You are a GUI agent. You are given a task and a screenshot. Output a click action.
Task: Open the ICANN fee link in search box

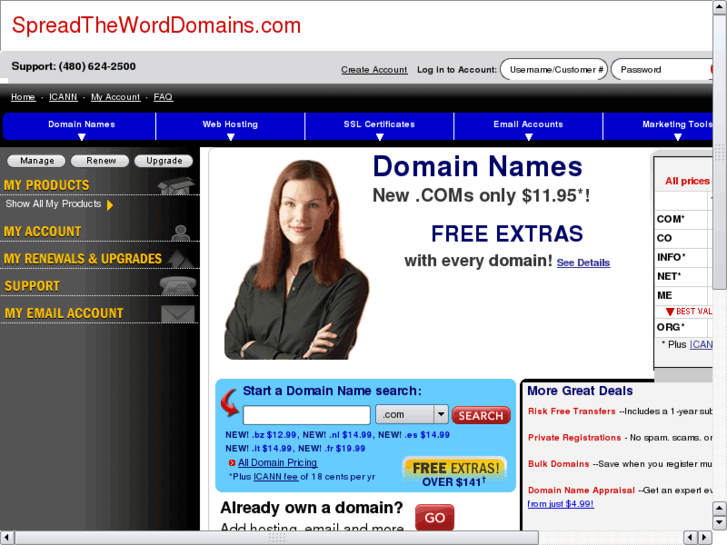[275, 477]
